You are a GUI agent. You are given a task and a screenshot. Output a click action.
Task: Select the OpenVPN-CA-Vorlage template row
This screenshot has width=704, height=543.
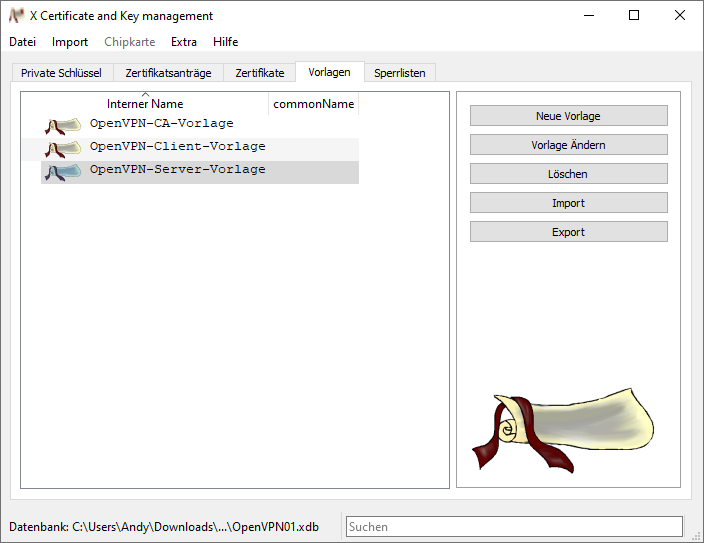click(161, 124)
